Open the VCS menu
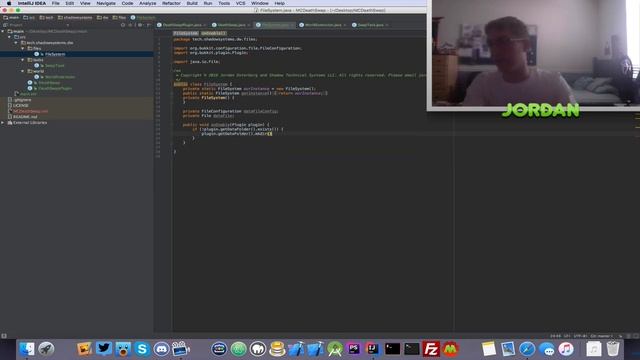Viewport: 640px width, 360px height. pos(240,3)
